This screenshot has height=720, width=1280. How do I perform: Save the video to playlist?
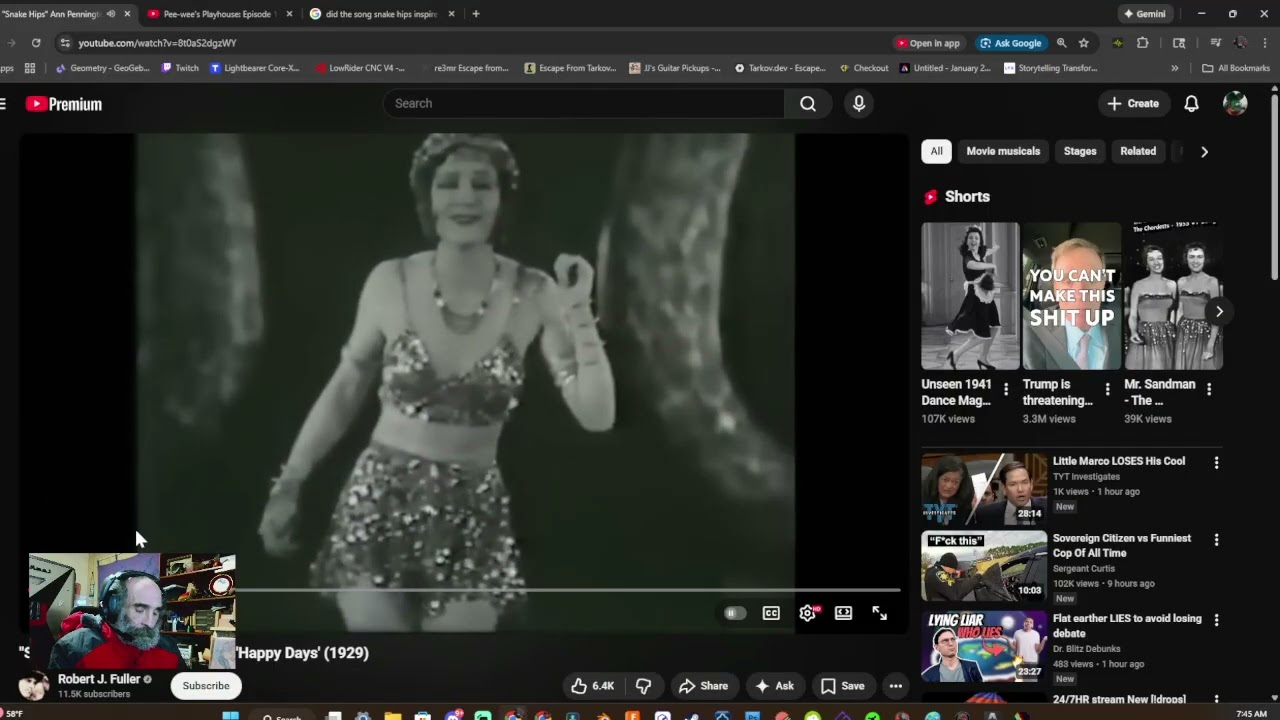coord(843,686)
